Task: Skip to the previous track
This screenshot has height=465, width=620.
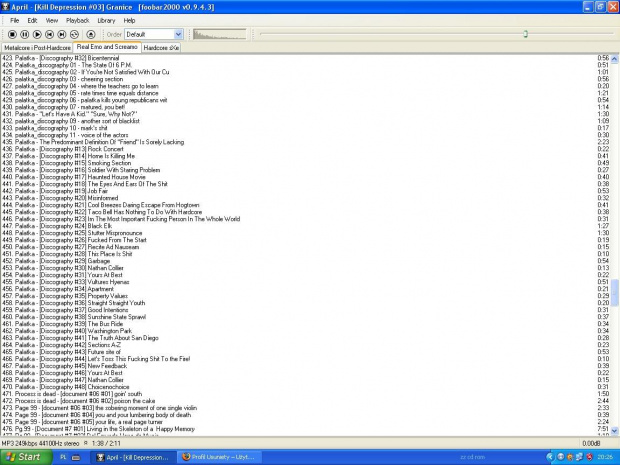Action: tap(49, 34)
